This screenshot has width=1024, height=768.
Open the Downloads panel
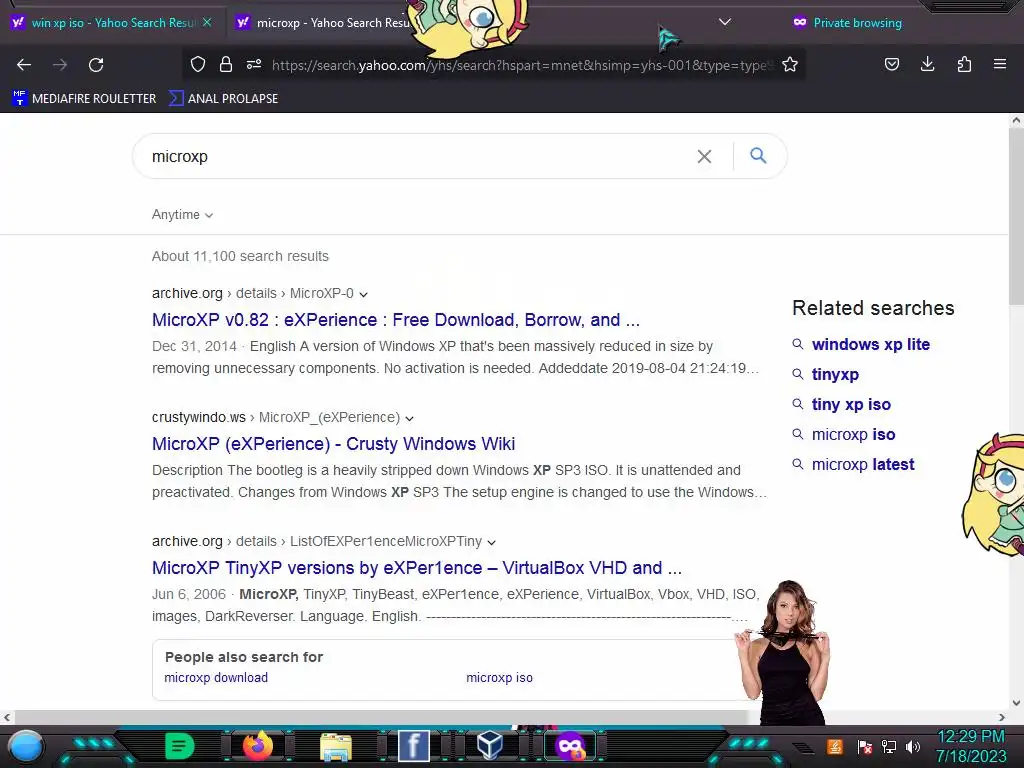click(927, 64)
